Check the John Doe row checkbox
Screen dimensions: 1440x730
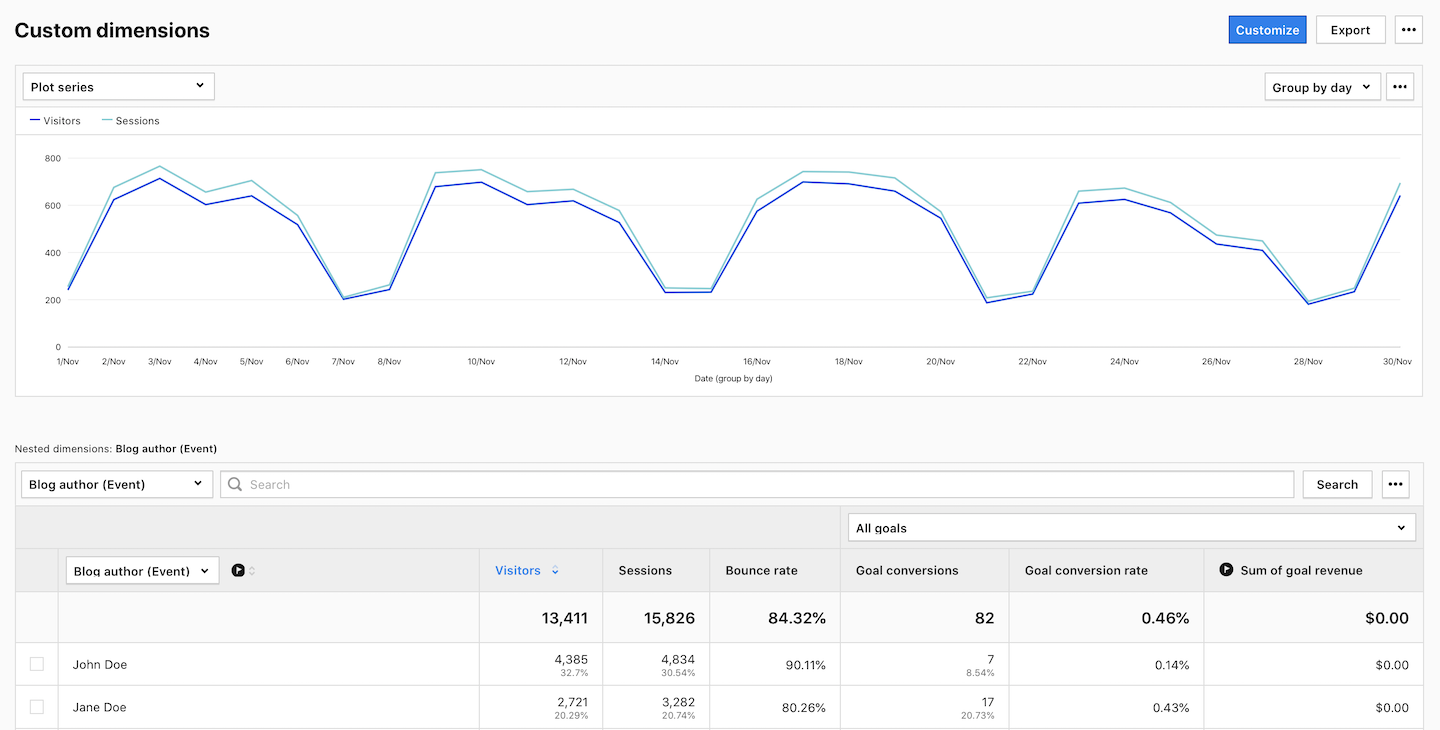click(37, 664)
